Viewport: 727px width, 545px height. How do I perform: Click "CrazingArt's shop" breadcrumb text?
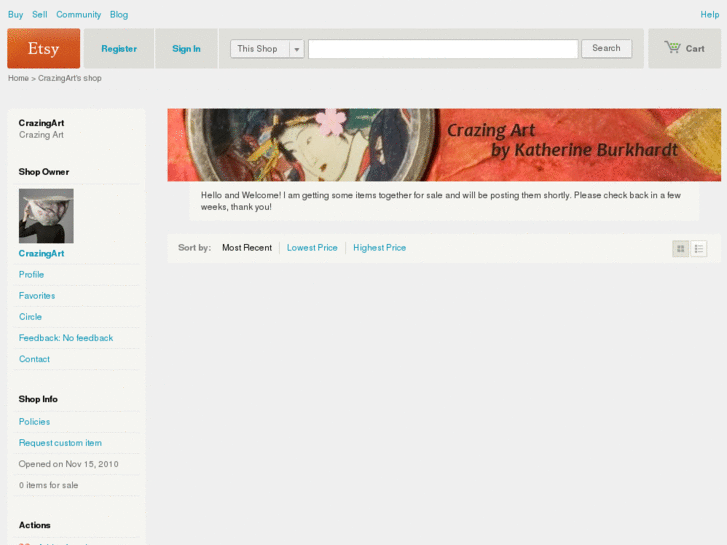point(70,78)
